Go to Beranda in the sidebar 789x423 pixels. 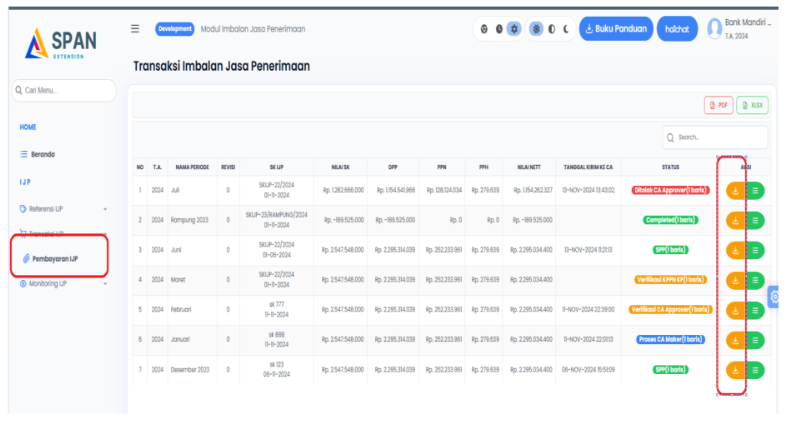point(40,154)
